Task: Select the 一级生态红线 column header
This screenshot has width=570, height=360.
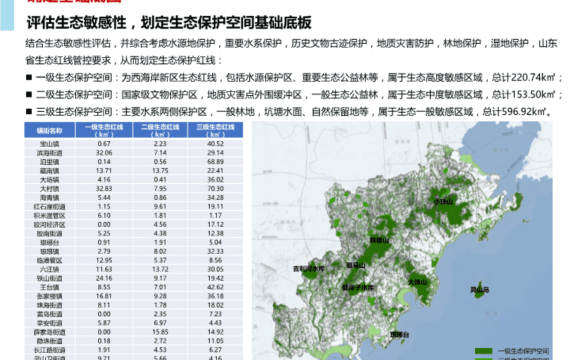Action: (104, 130)
